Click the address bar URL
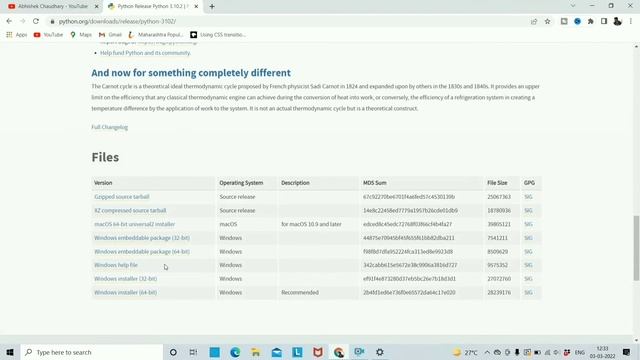This screenshot has width=640, height=360. 117,21
